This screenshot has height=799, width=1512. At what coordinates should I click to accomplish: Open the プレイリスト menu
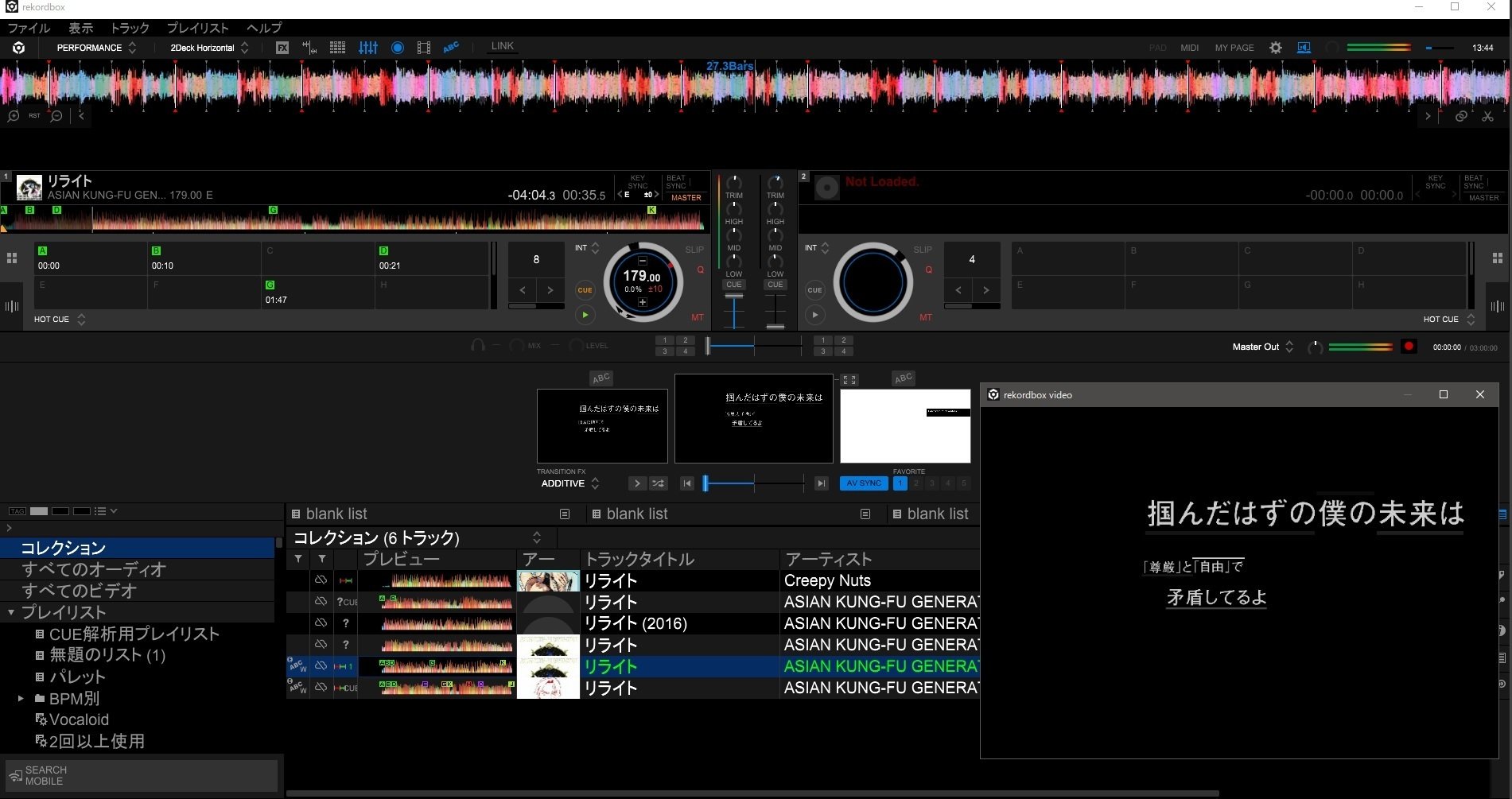(197, 28)
